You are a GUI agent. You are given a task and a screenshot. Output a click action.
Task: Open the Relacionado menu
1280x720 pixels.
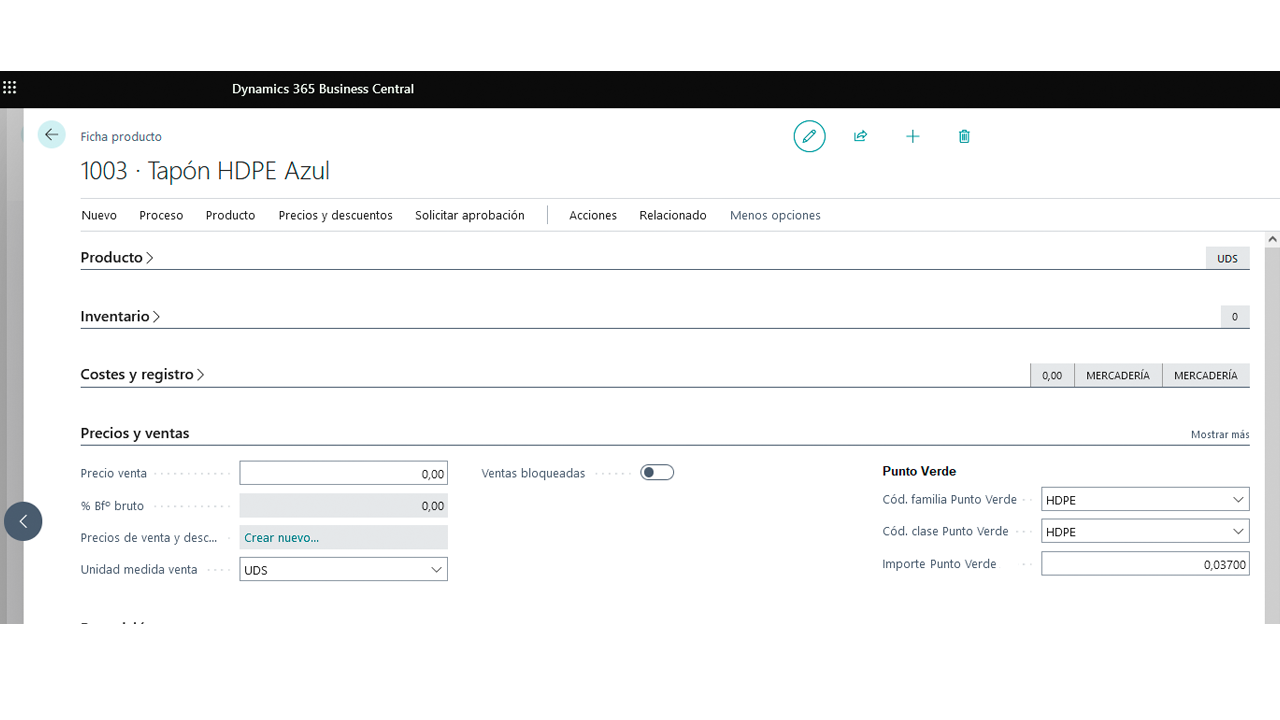(673, 215)
